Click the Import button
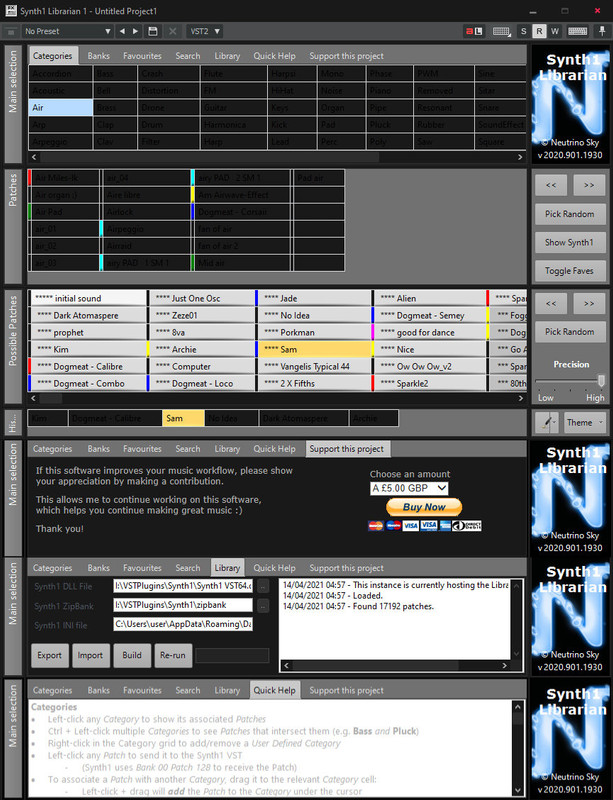 pyautogui.click(x=90, y=655)
